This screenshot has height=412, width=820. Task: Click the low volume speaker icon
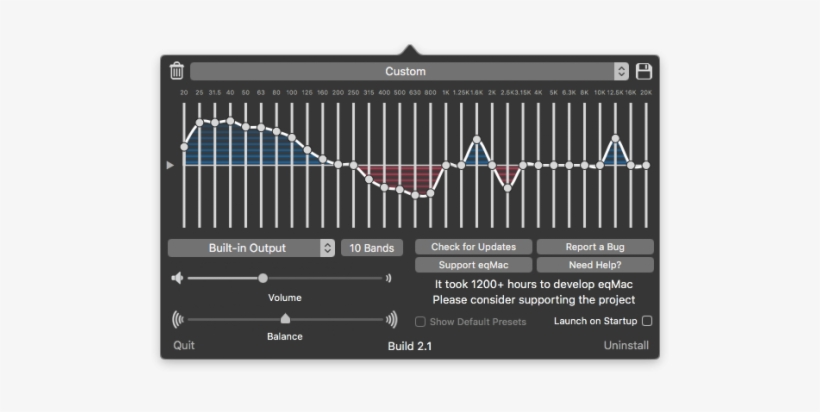point(177,278)
